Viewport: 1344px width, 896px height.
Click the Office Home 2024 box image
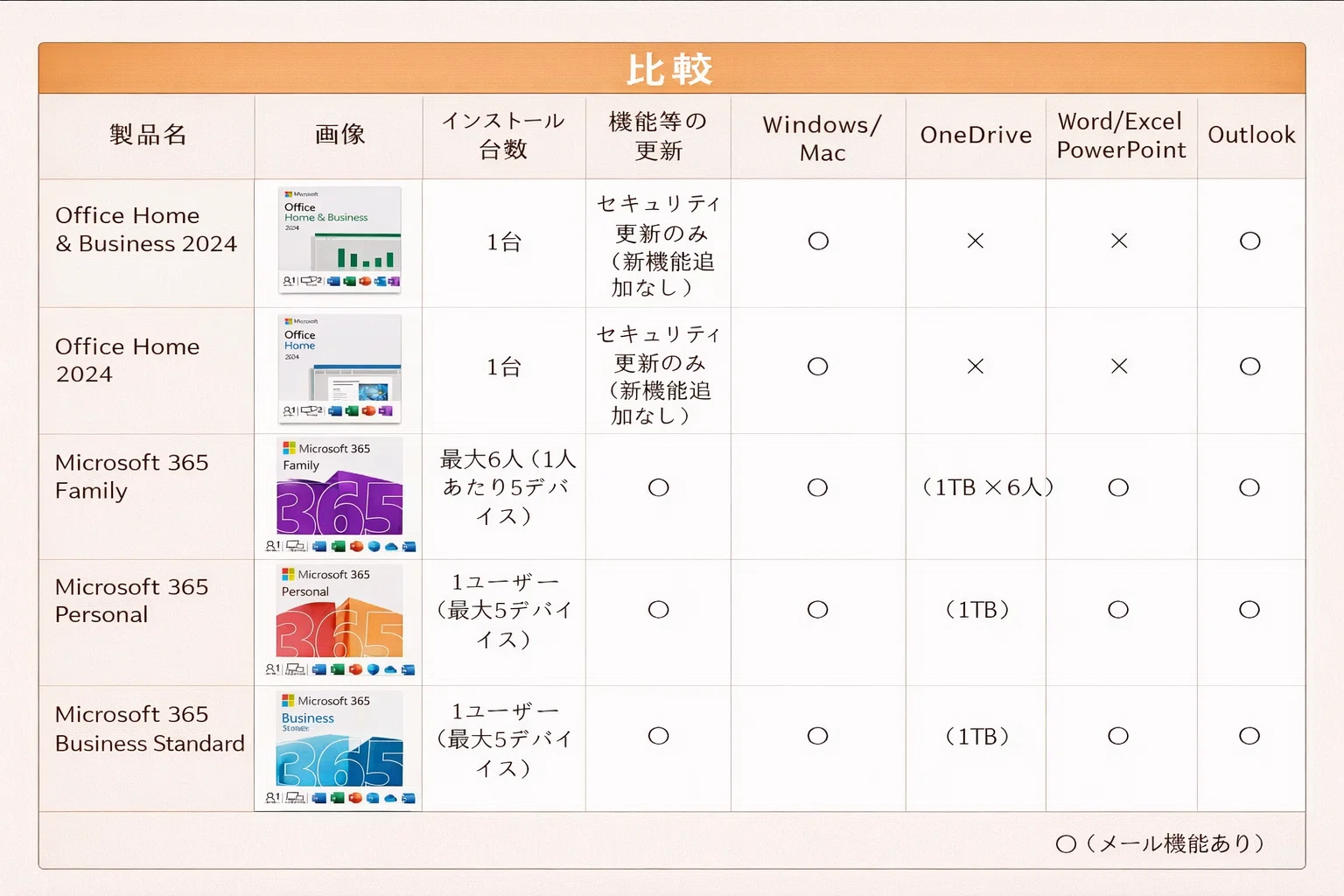[x=339, y=368]
